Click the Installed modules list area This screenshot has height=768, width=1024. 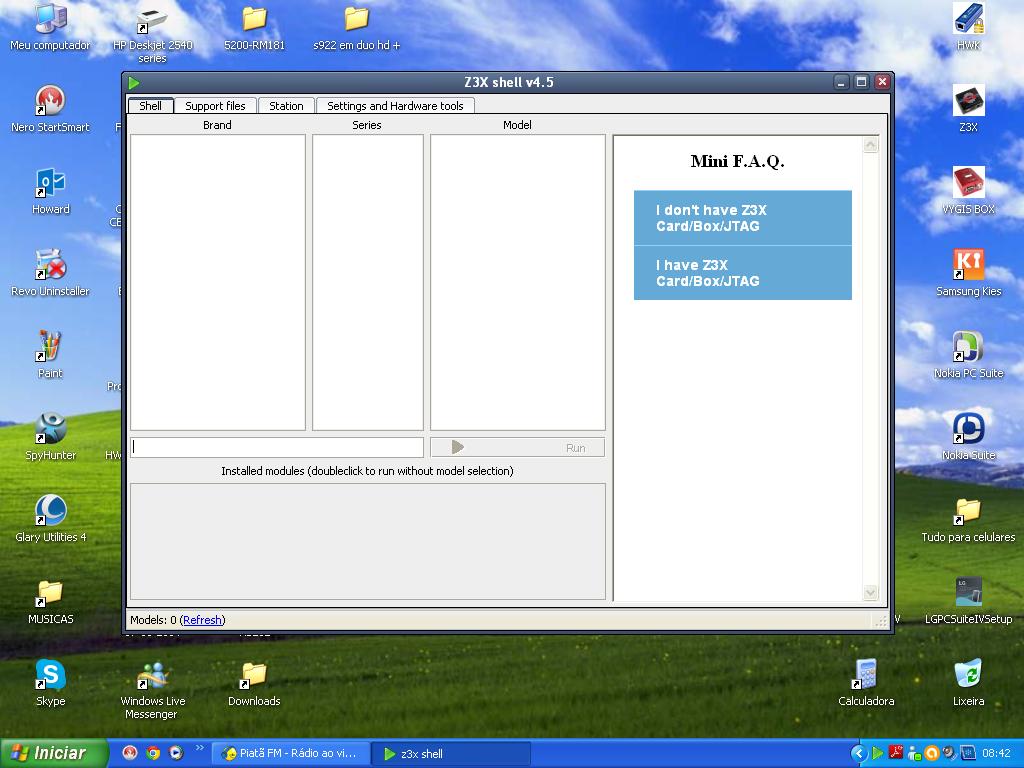(368, 541)
